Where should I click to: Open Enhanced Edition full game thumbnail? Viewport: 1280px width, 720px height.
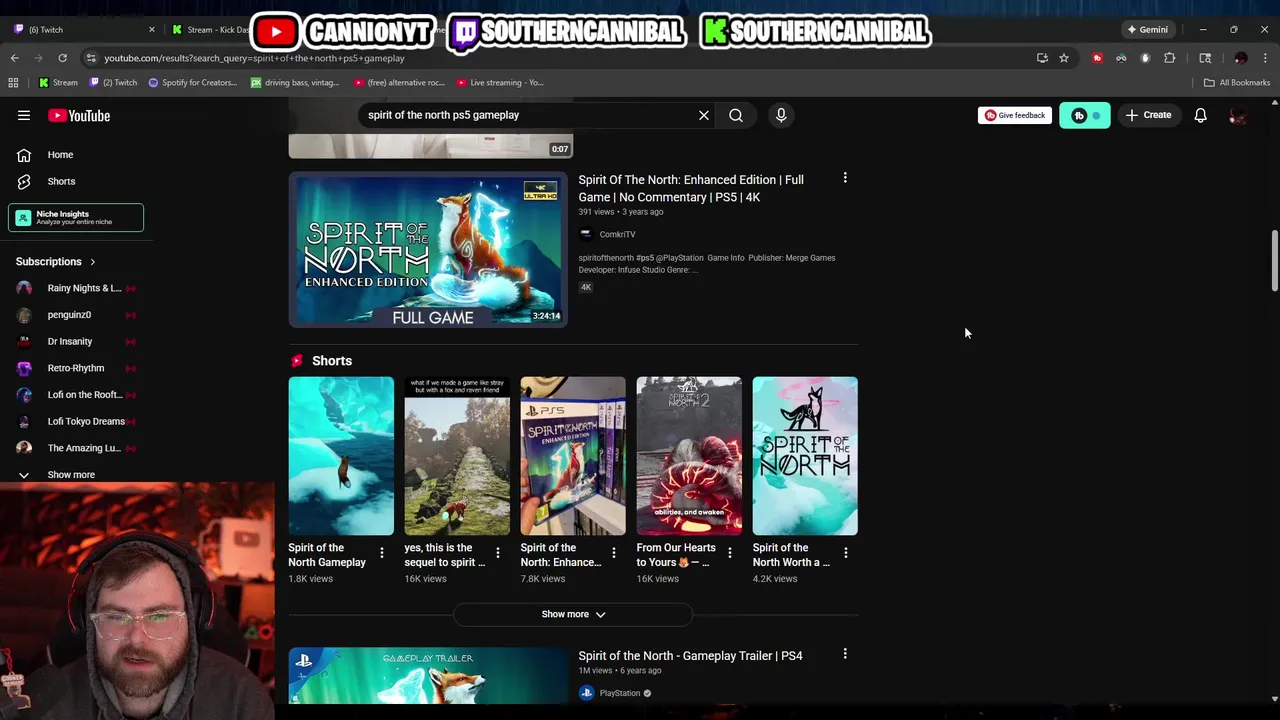coord(428,250)
